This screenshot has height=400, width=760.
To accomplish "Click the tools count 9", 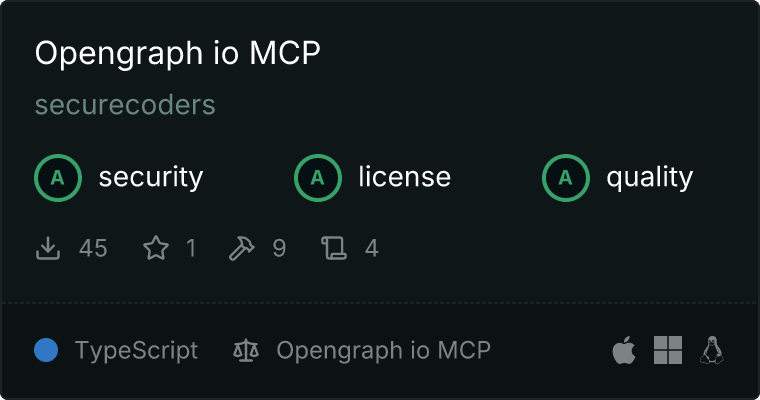I will 279,248.
